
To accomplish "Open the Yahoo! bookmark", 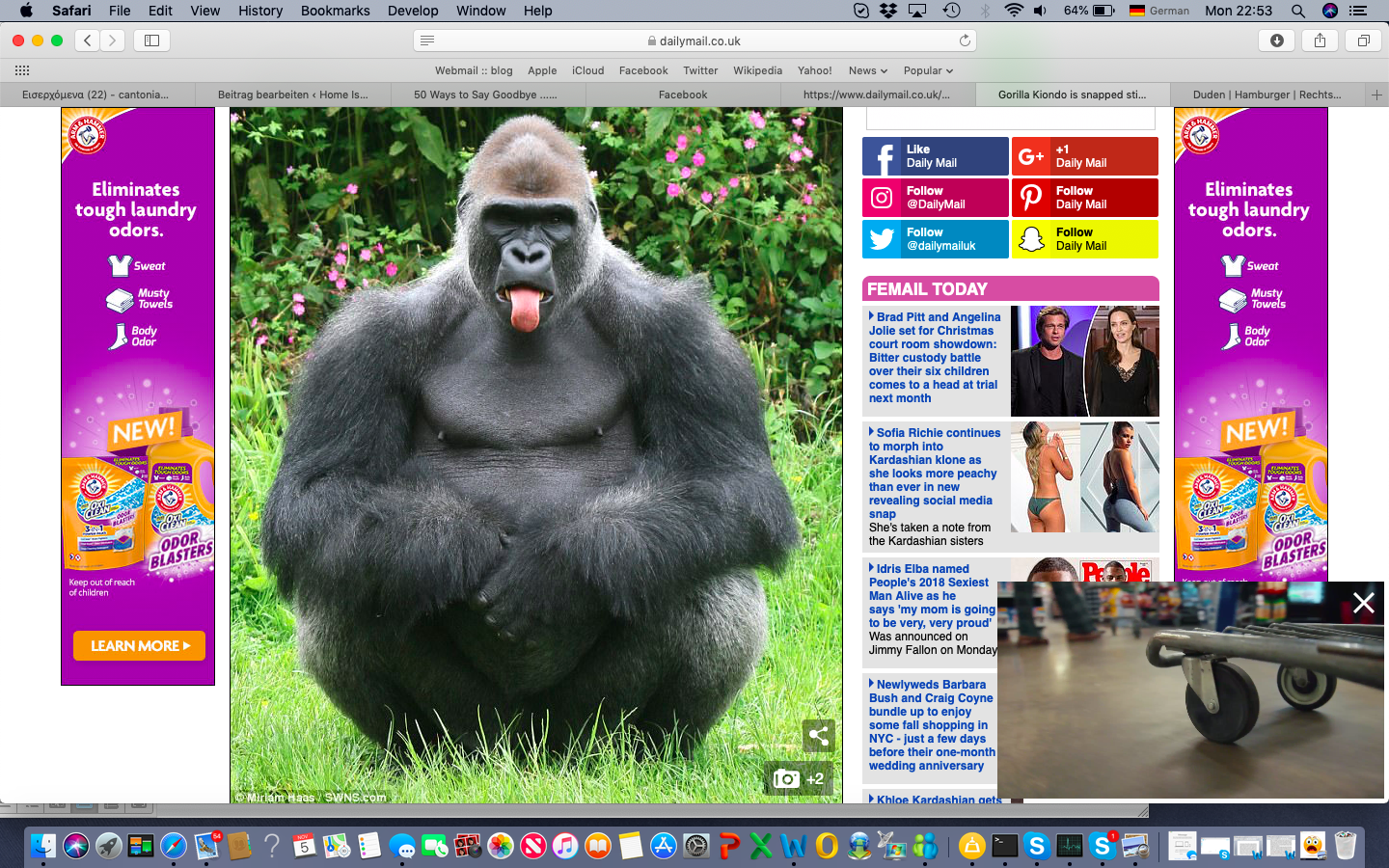I will [815, 70].
